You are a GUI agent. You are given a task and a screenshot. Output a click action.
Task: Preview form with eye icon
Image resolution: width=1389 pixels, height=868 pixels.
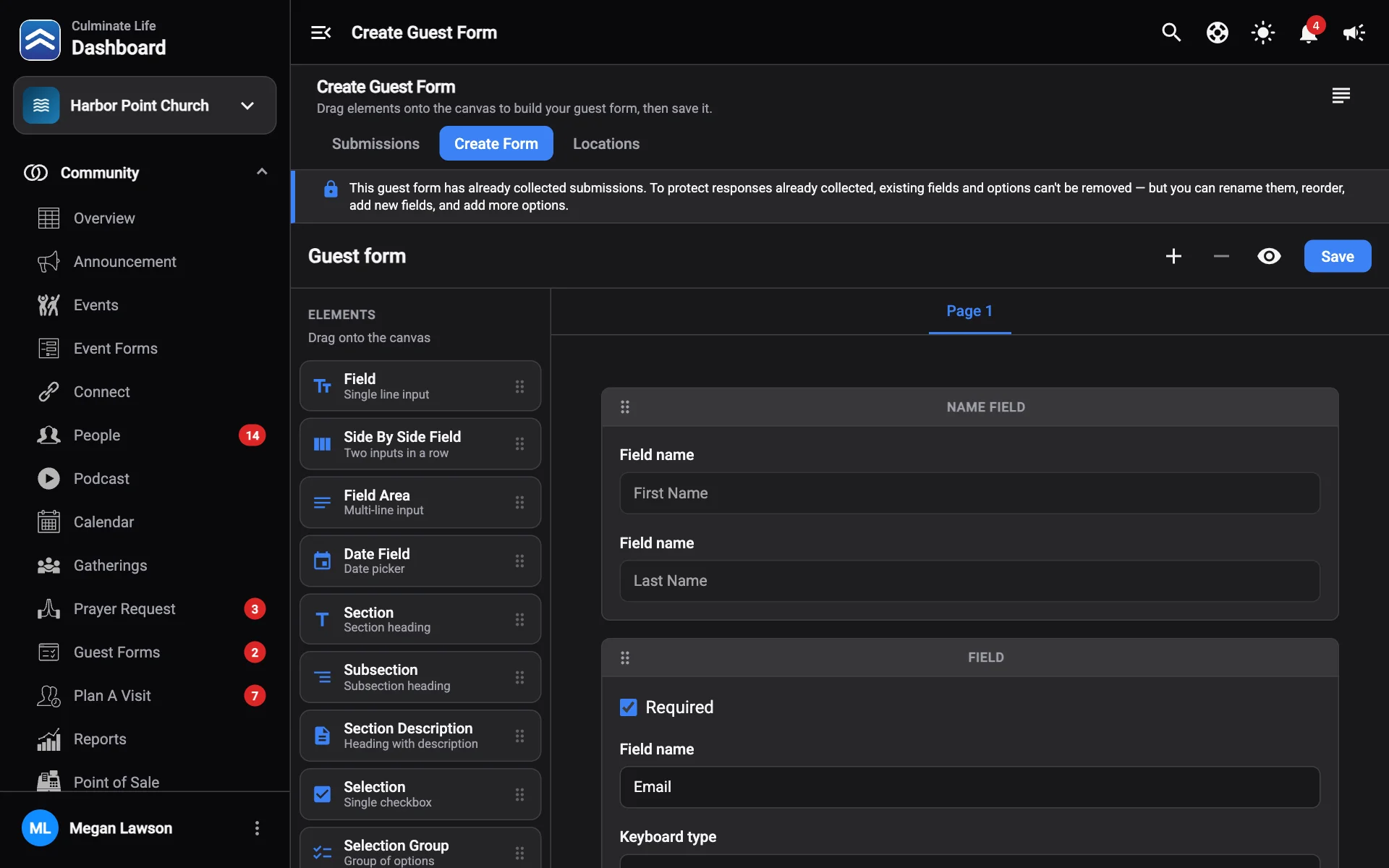(1269, 256)
